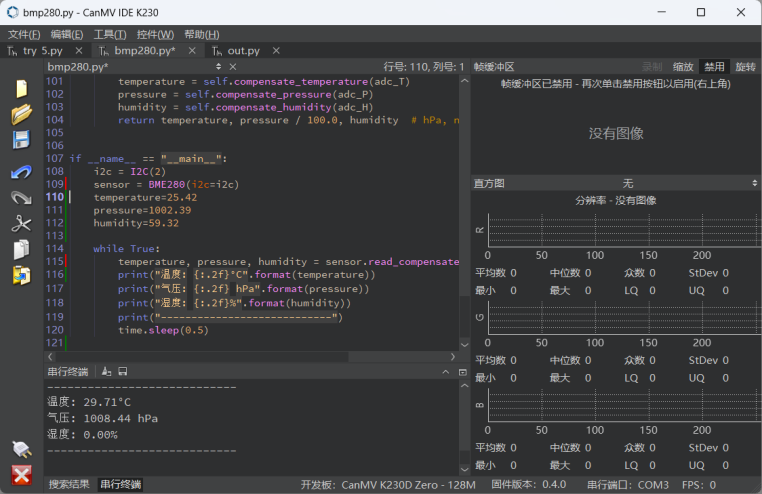The width and height of the screenshot is (762, 494).
Task: Cut selection using the scissors icon
Action: (x=22, y=223)
